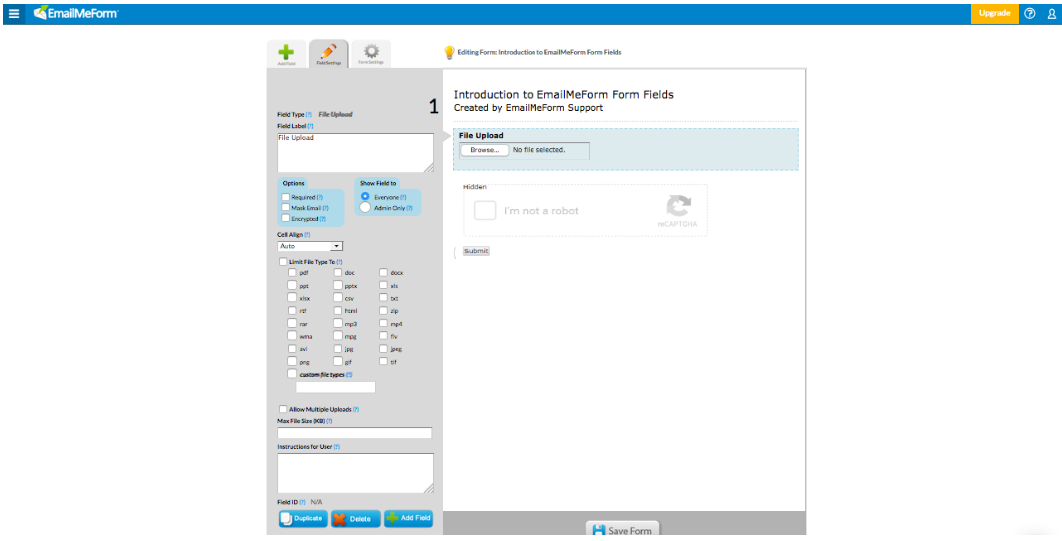Open the hamburger menu icon

(x=14, y=13)
